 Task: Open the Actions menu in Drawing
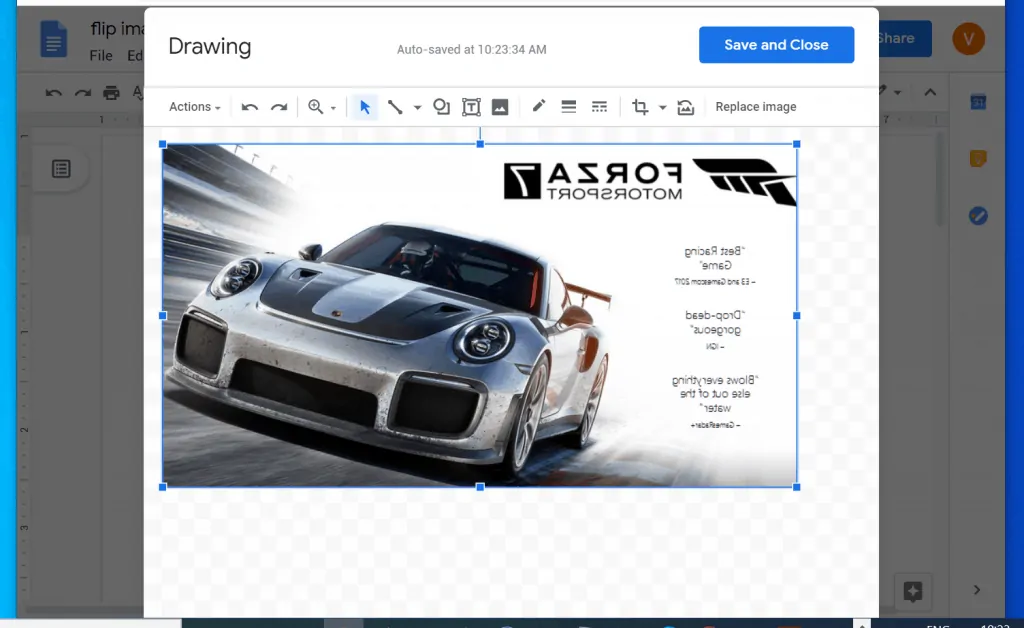[x=195, y=107]
